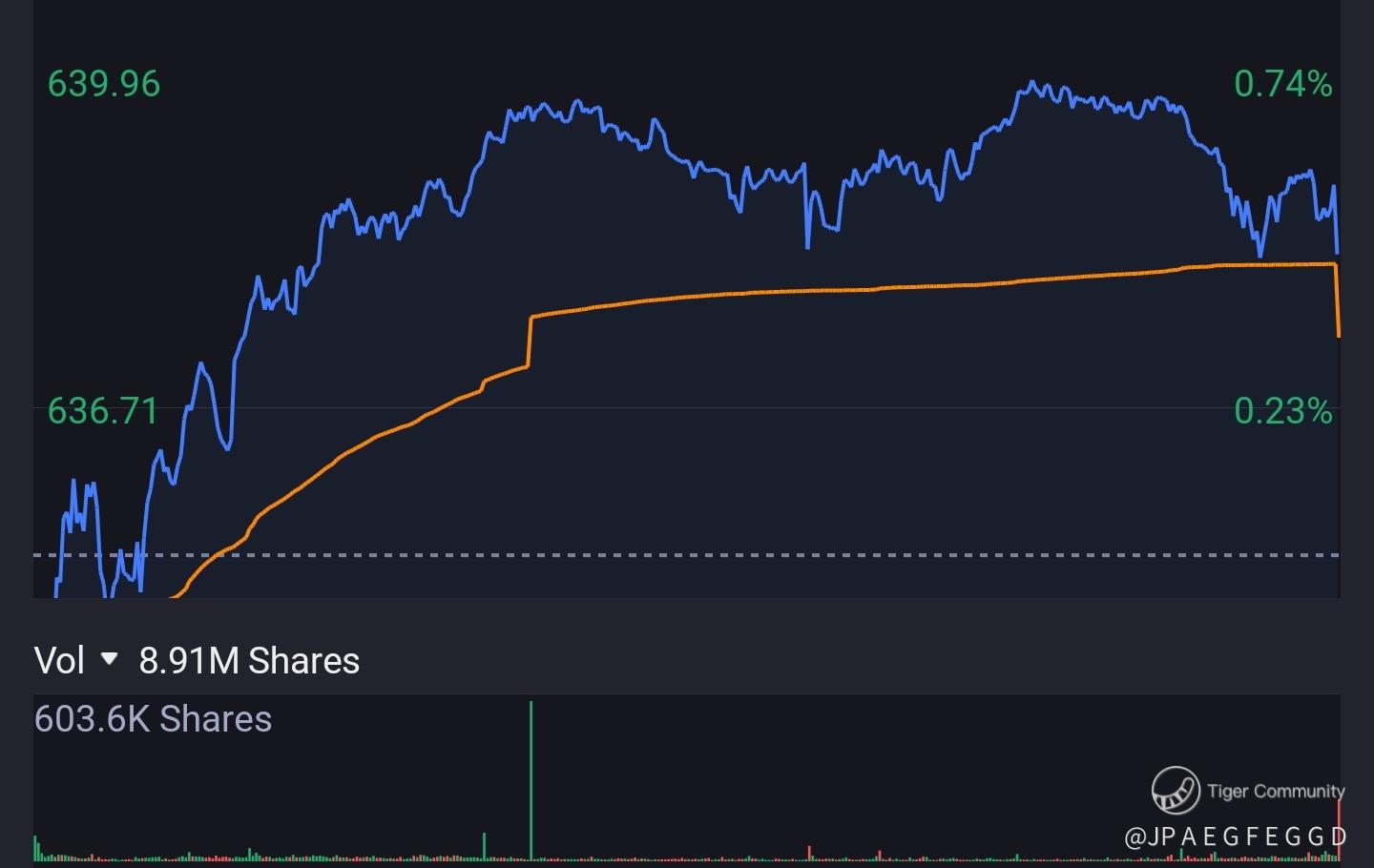Click the first green volume bar at far left
1374x868 pixels.
(36, 848)
